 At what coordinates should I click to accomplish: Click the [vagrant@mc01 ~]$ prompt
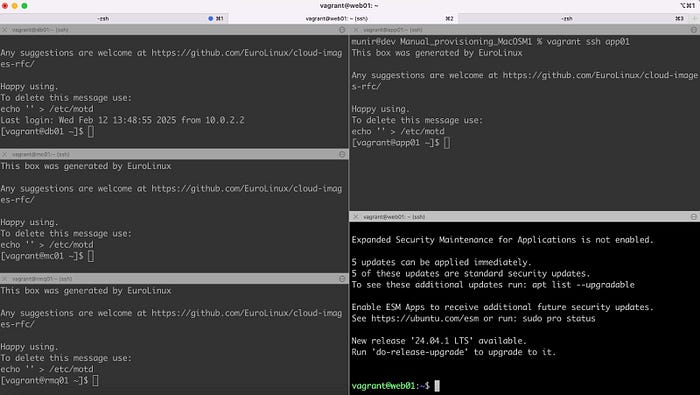click(42, 256)
